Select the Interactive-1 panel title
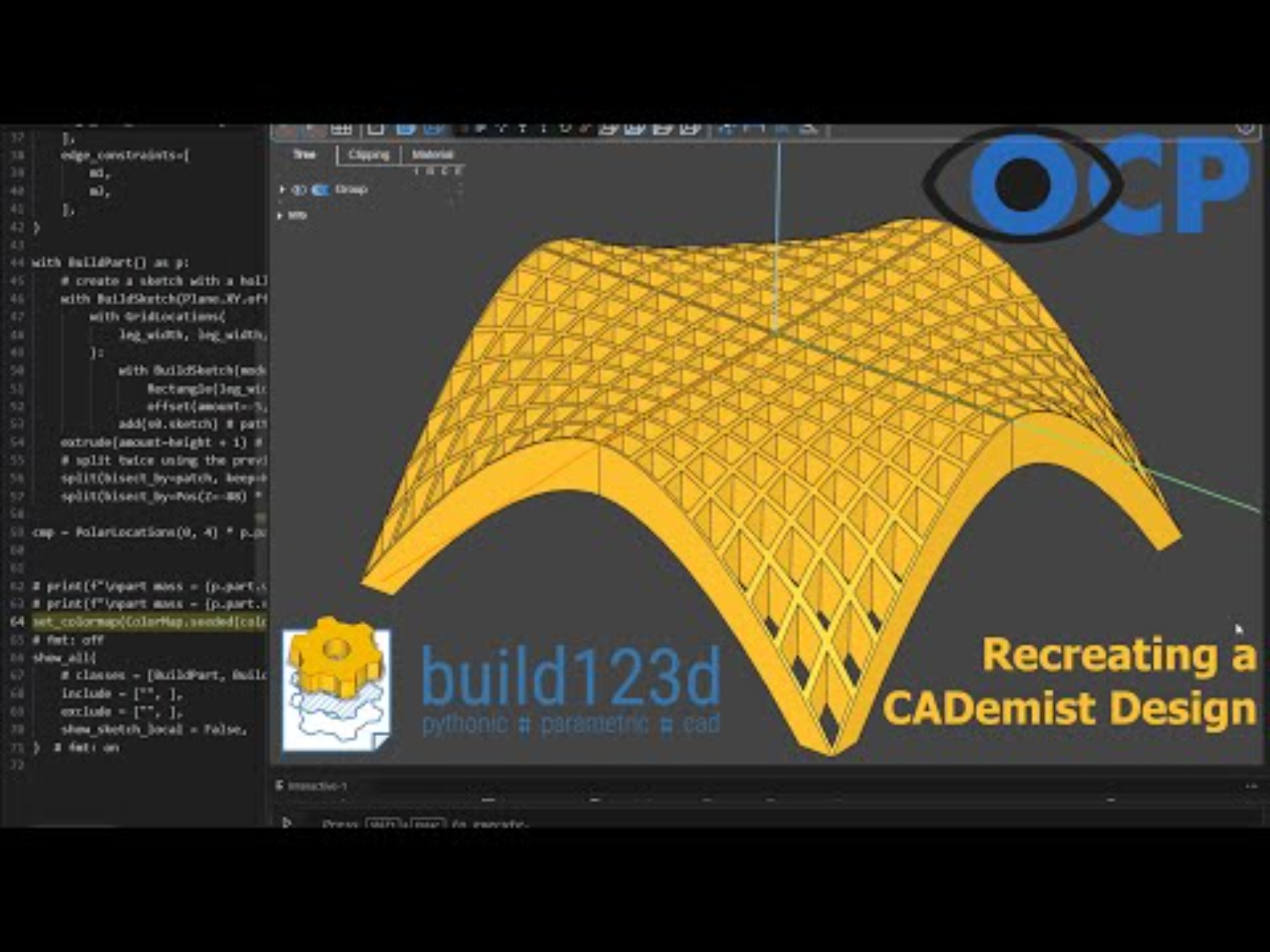 [317, 786]
